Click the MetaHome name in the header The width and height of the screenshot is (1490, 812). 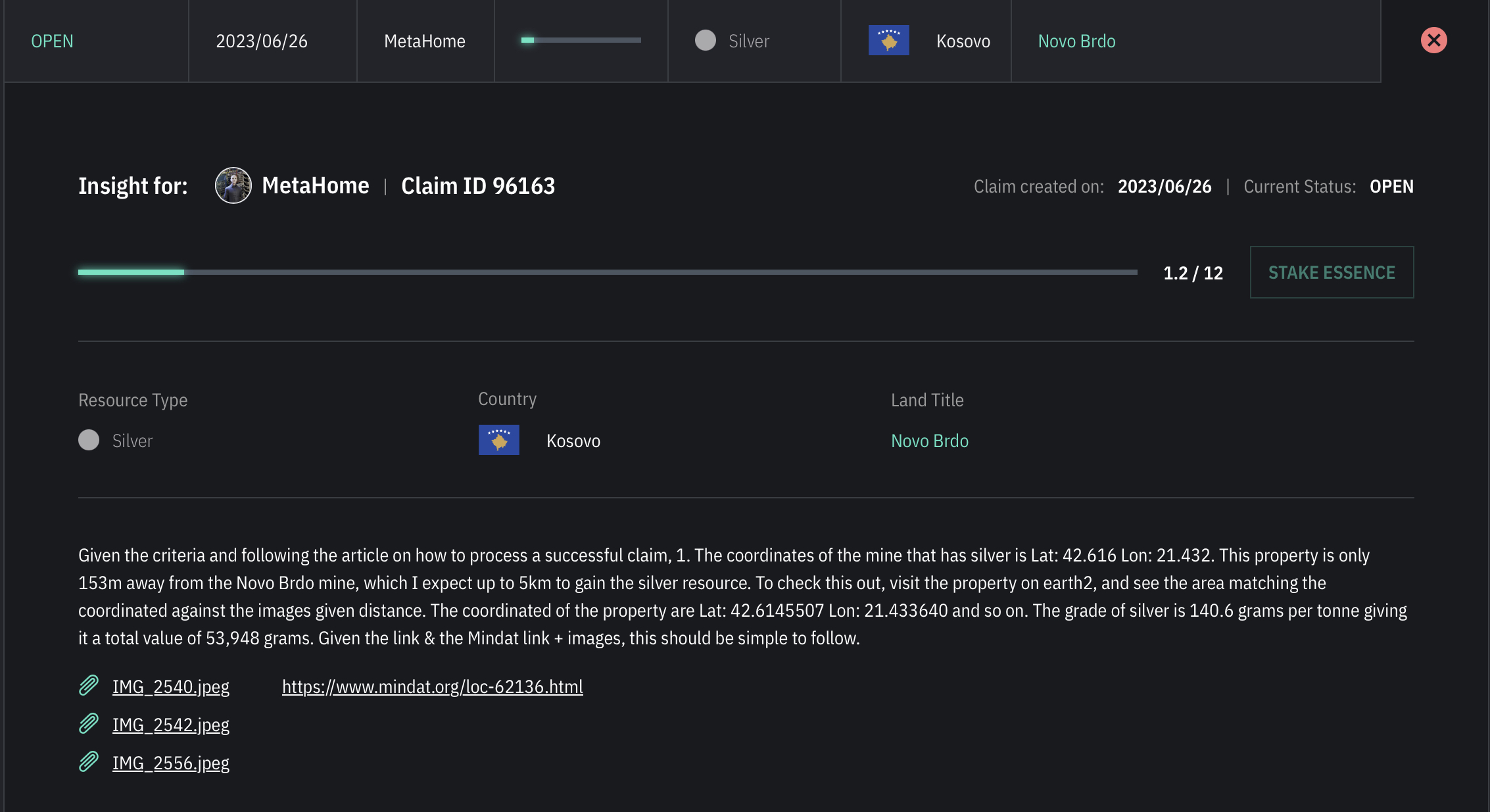(x=315, y=185)
